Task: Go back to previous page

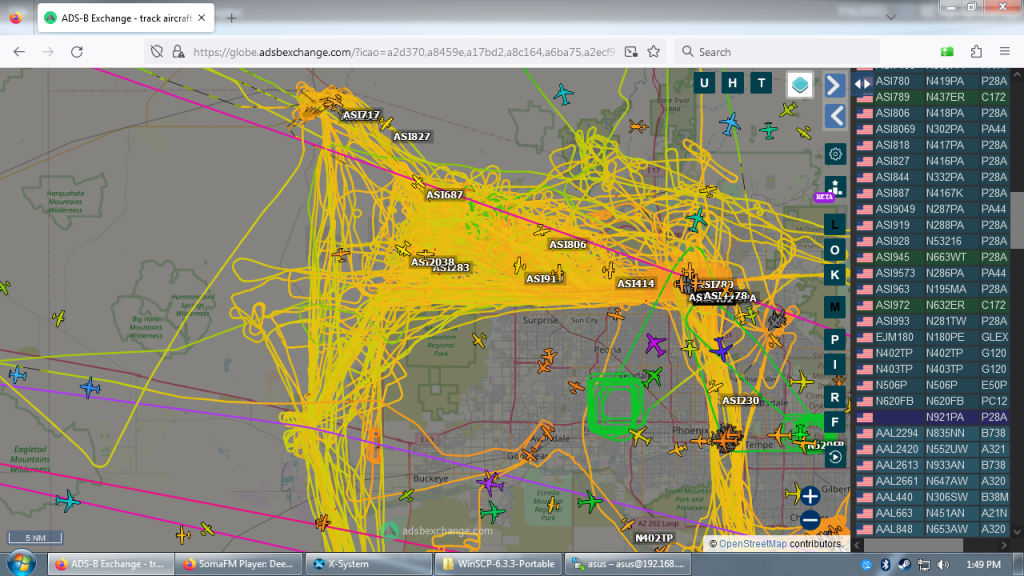Action: click(x=19, y=52)
